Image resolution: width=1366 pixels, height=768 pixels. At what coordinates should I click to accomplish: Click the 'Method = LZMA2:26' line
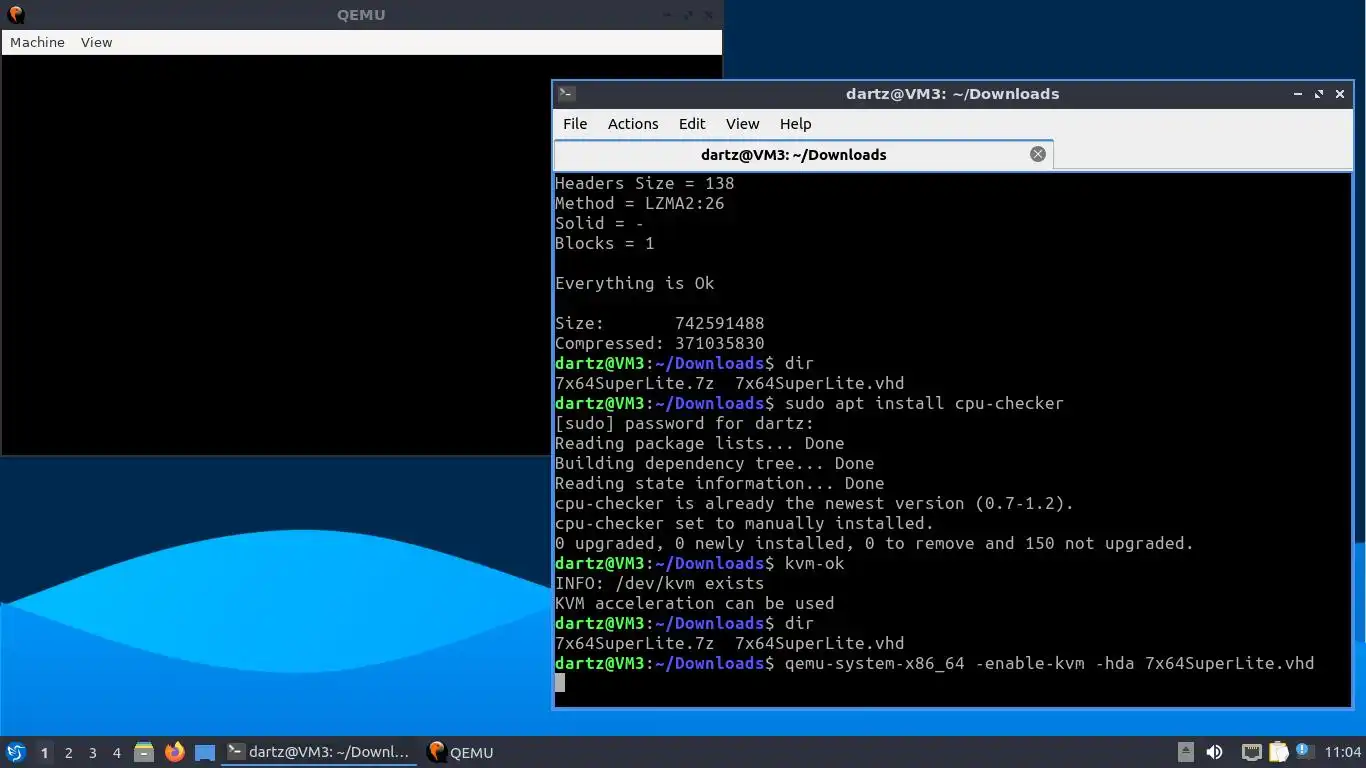tap(640, 203)
